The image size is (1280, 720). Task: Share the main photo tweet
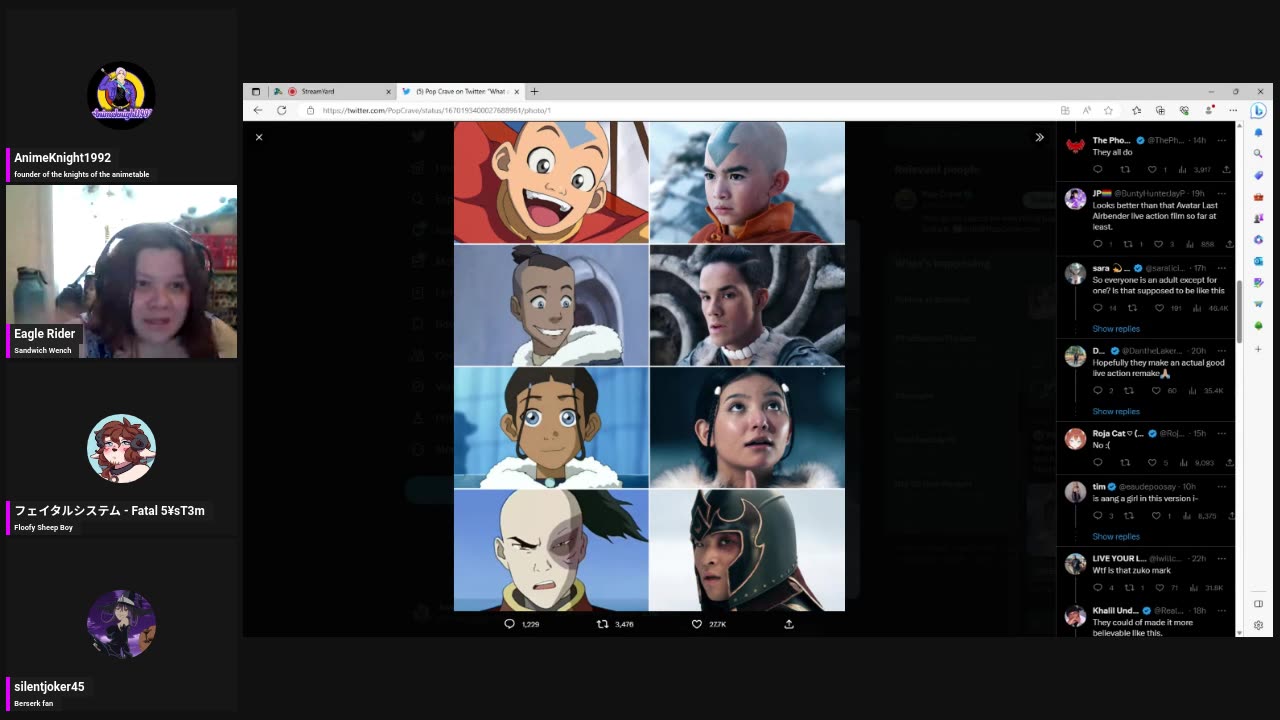[x=789, y=624]
